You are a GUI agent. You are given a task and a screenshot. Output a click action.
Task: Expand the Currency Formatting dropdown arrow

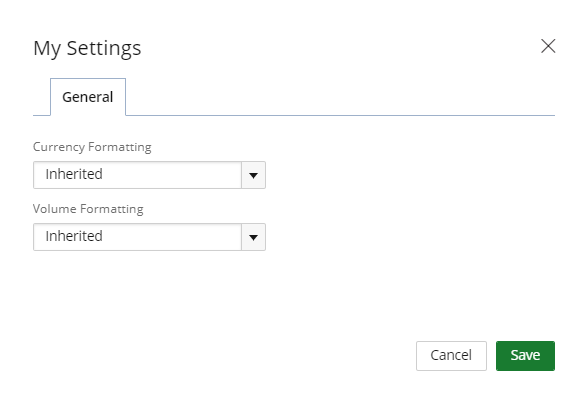[254, 175]
